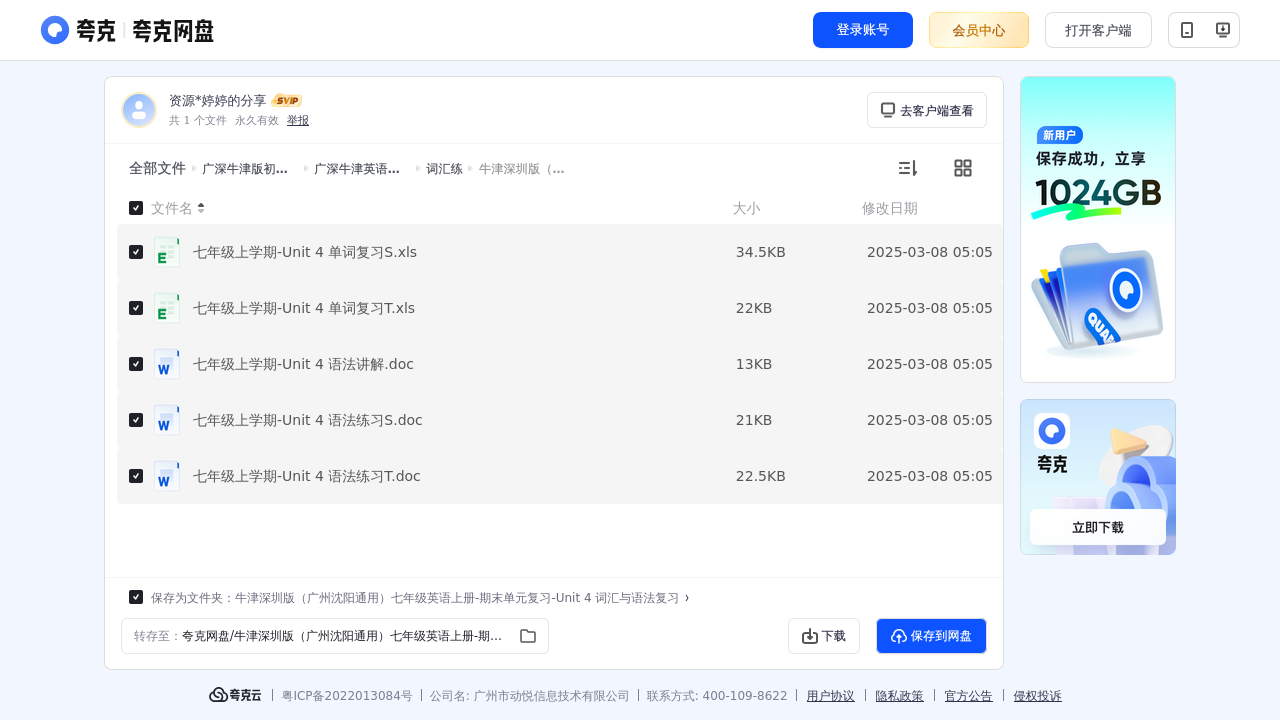Open 侵权投诉 footer link
Viewport: 1280px width, 720px height.
coord(1038,696)
